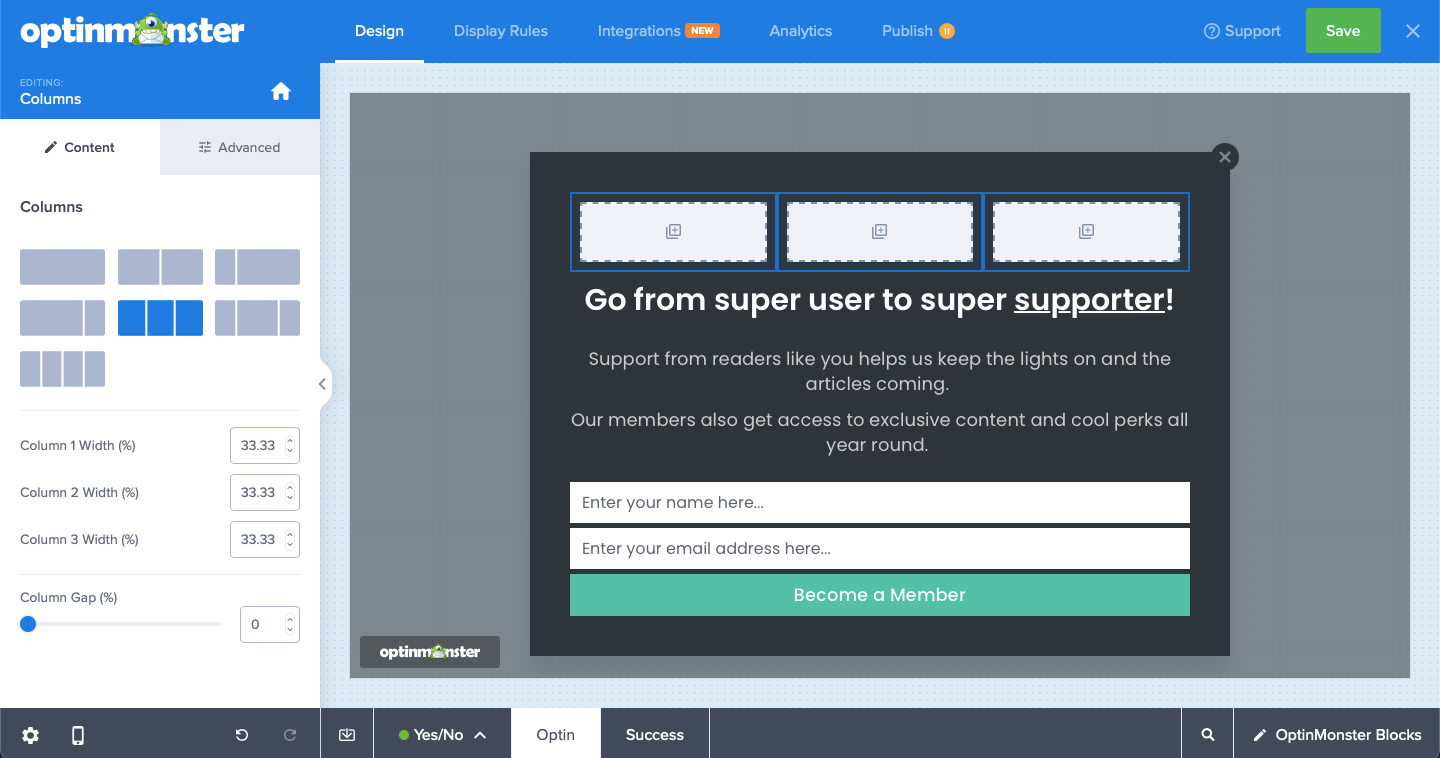
Task: Collapse the left sidebar with the chevron
Action: click(x=321, y=383)
